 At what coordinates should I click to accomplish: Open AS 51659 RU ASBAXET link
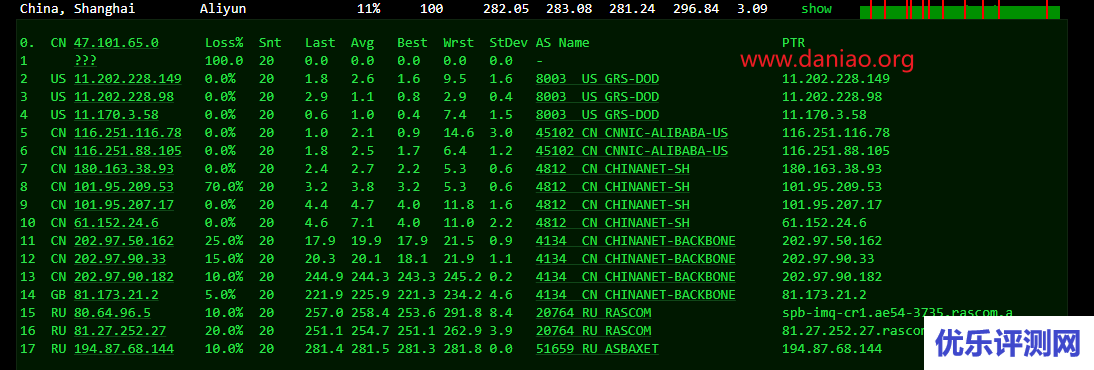pos(597,348)
